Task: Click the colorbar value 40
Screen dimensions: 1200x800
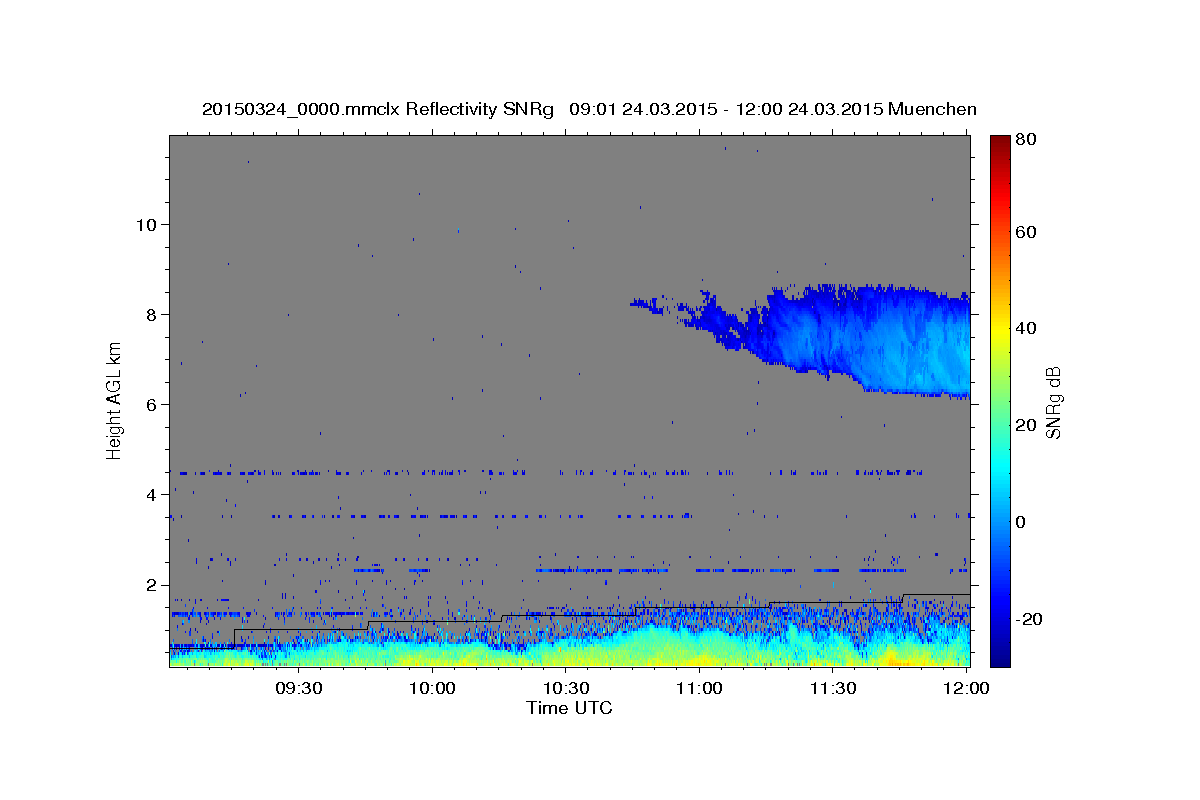Action: [x=1025, y=328]
